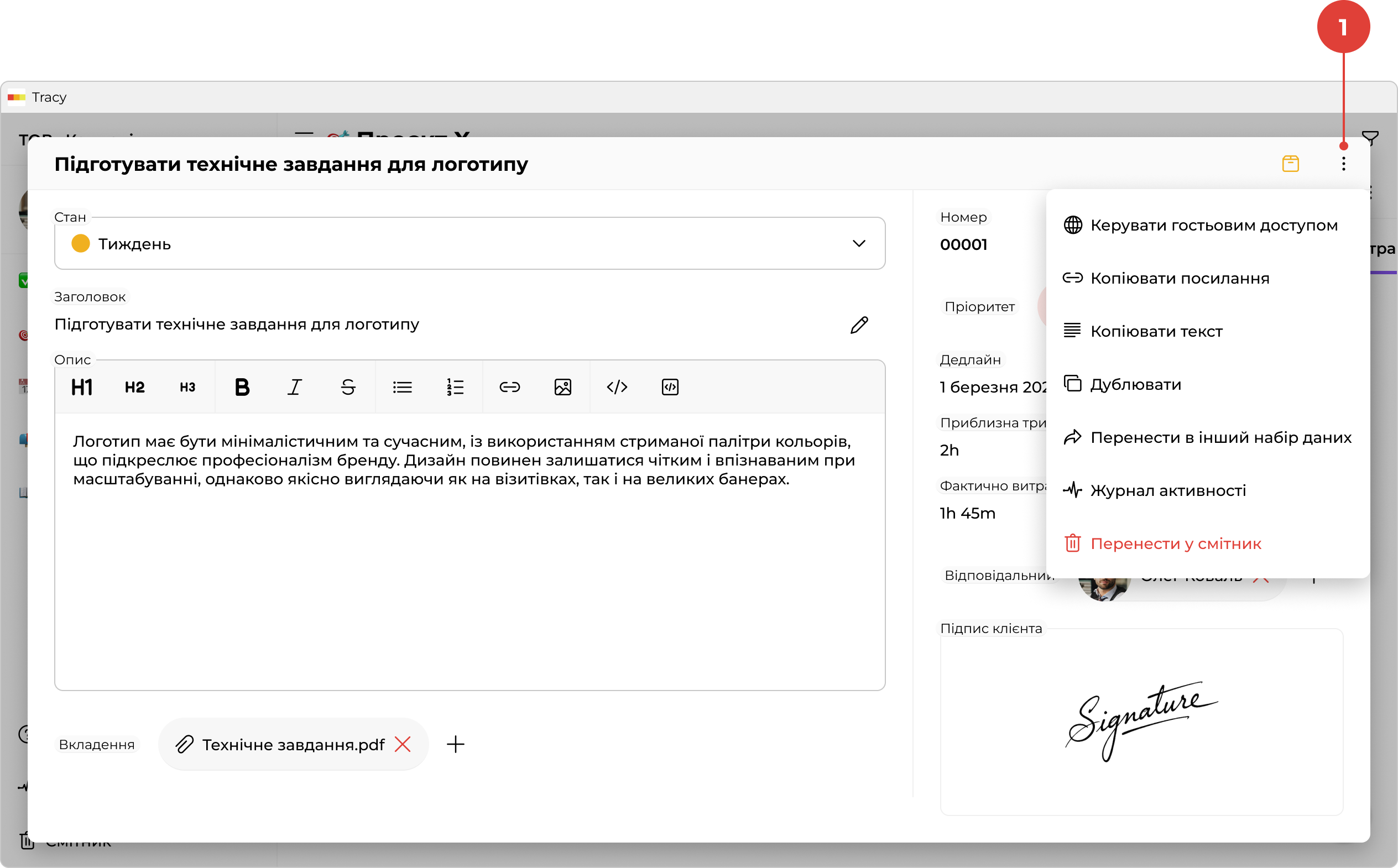The image size is (1398, 868).
Task: Insert numbered list in description
Action: click(455, 388)
